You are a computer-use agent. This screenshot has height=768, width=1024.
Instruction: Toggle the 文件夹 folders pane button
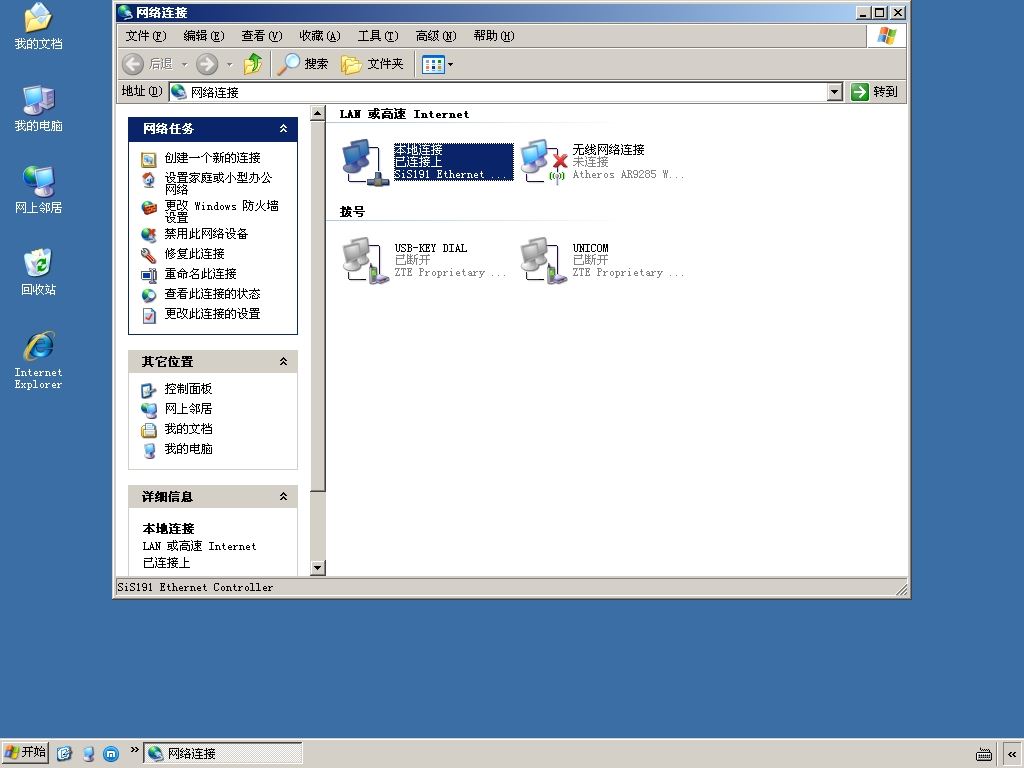click(x=372, y=64)
